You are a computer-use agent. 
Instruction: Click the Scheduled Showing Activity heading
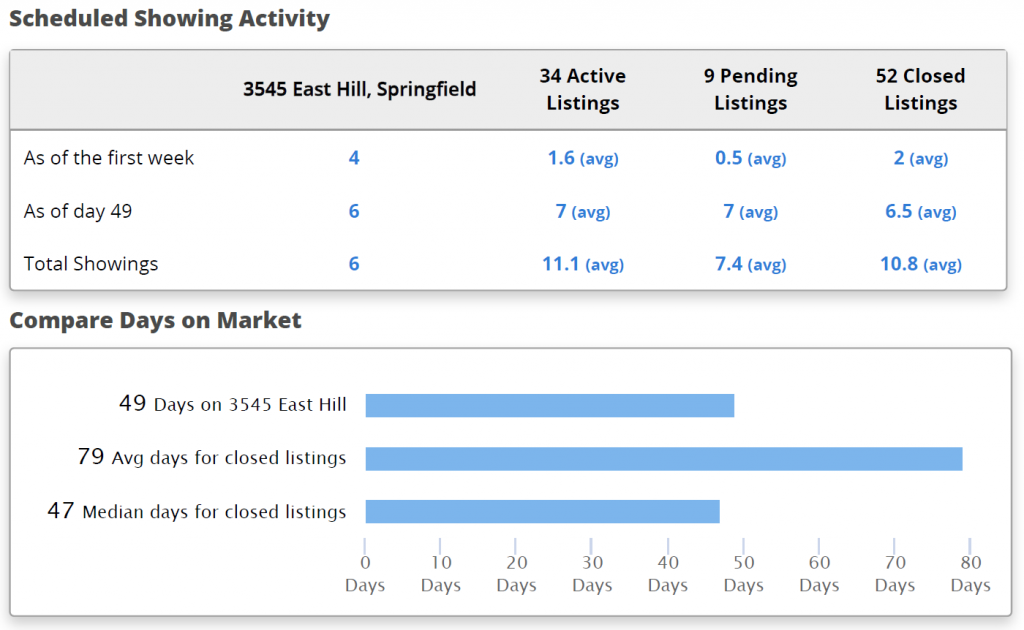[x=170, y=18]
